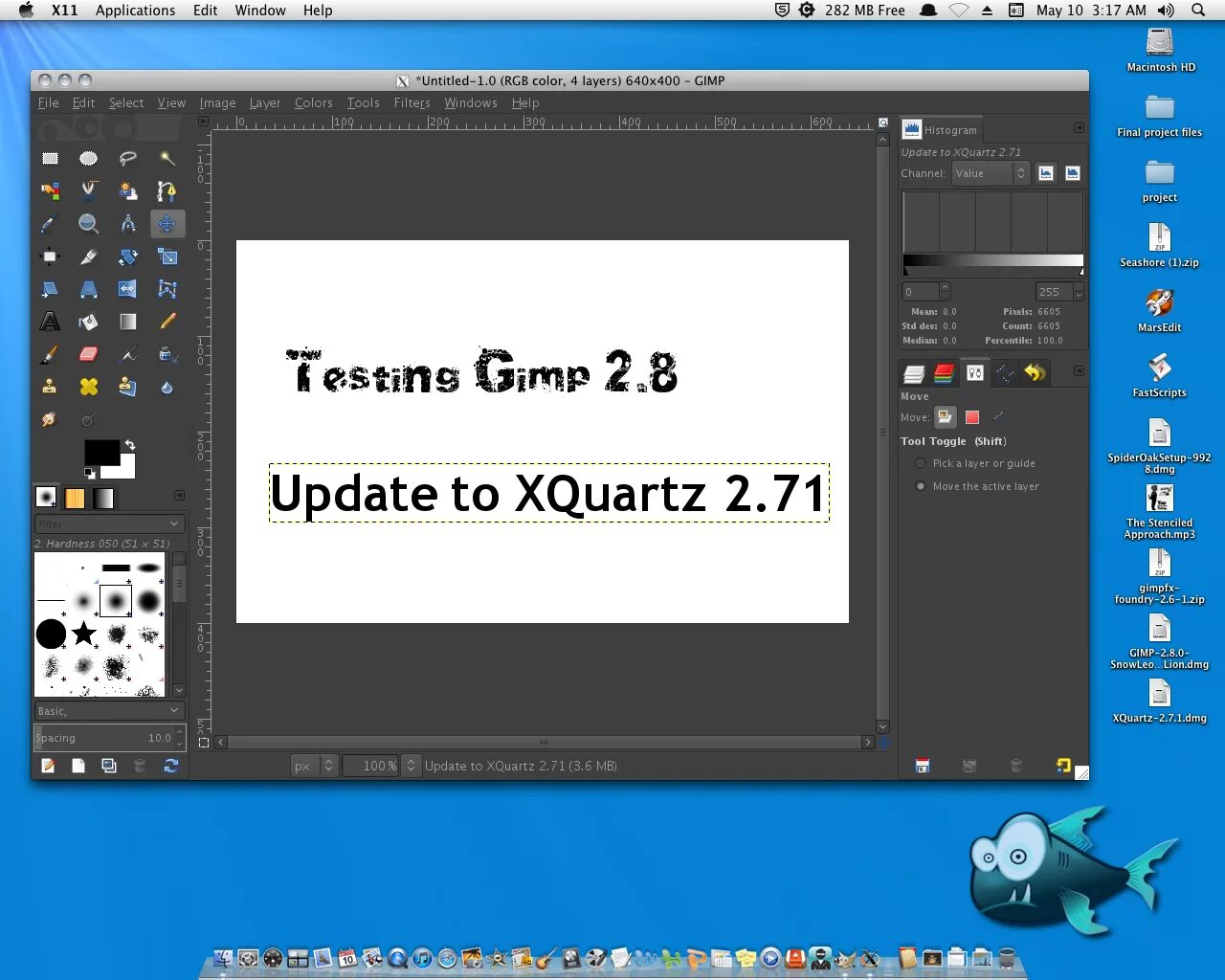1225x980 pixels.
Task: Set Move tool to affect layer
Action: point(946,416)
